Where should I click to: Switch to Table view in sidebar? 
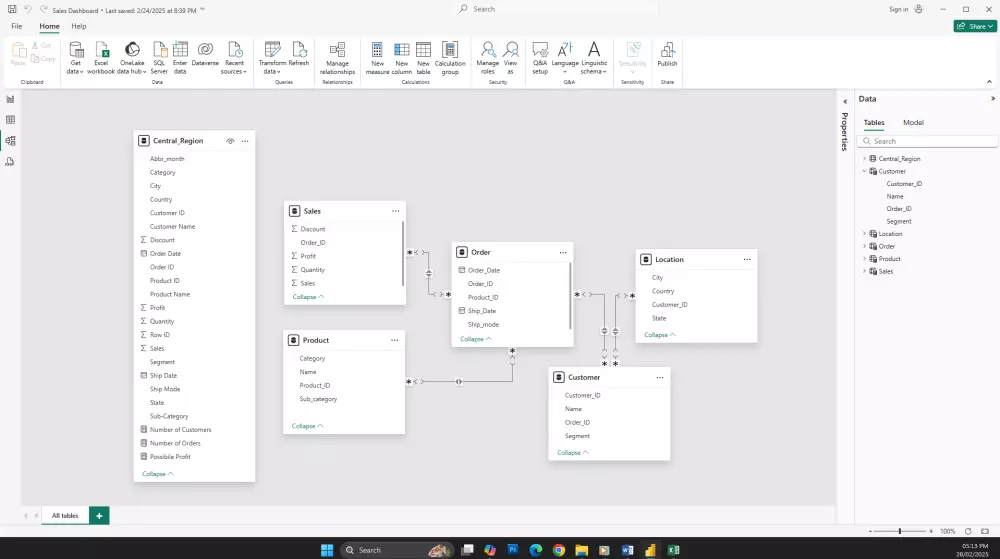pos(10,120)
